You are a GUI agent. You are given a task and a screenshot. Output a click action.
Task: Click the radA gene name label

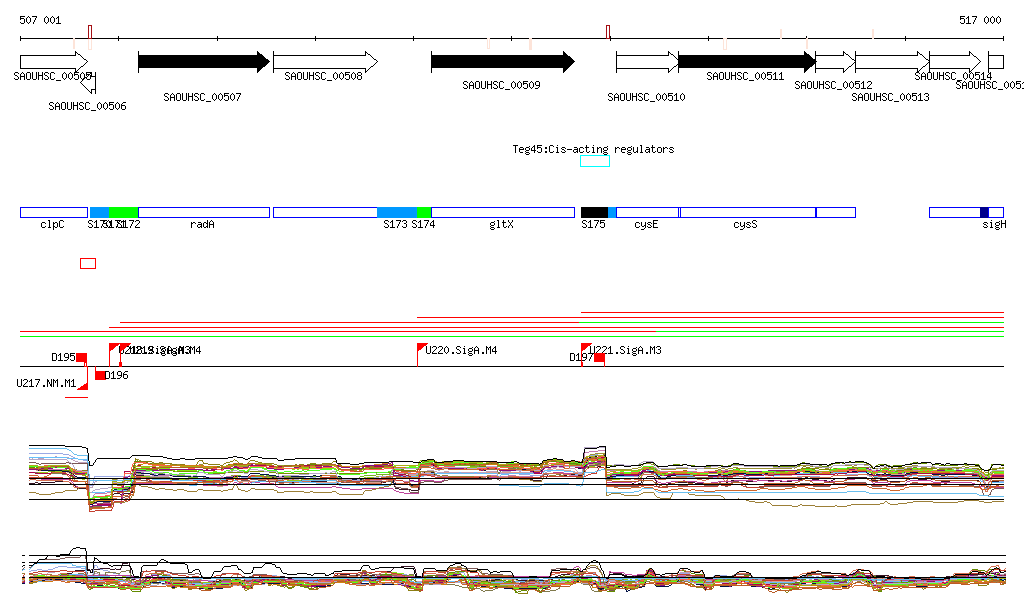tap(202, 225)
